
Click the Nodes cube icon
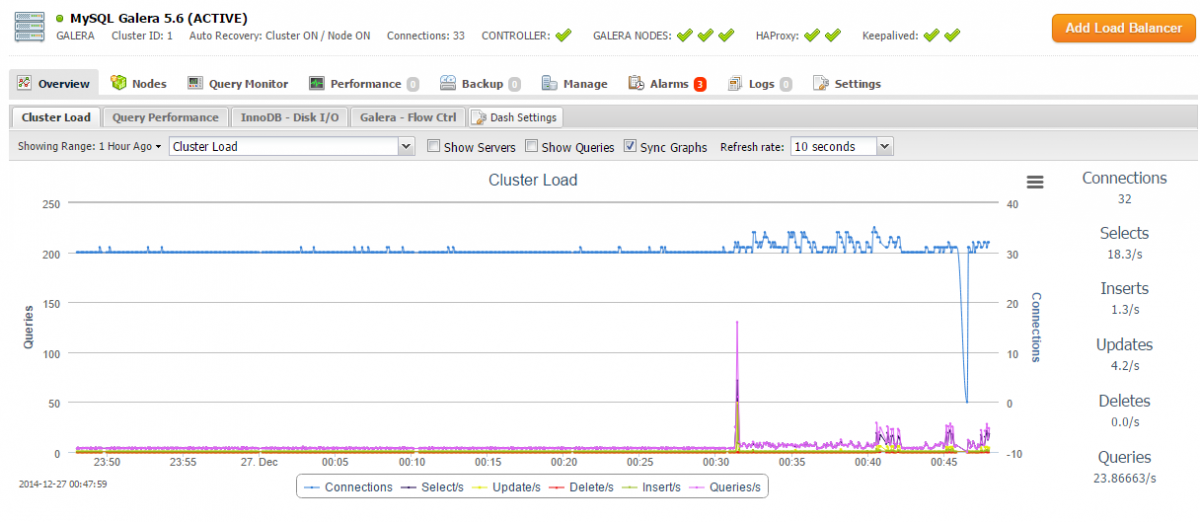119,84
